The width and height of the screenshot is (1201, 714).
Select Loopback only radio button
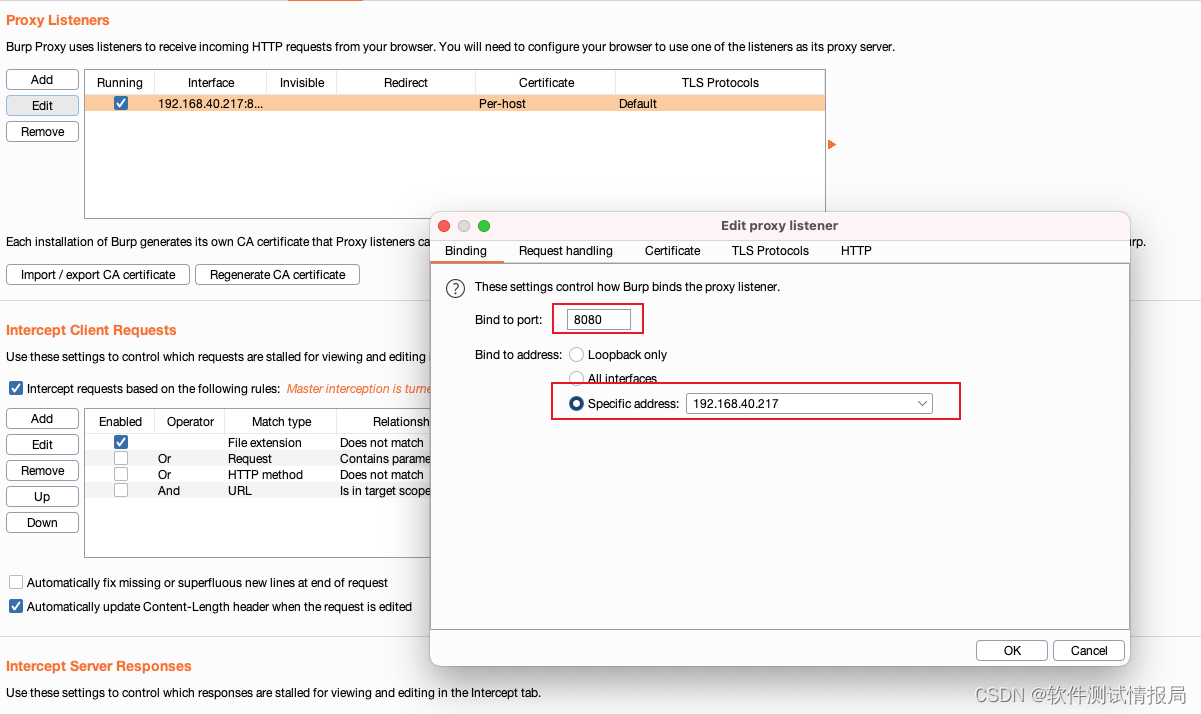coord(577,355)
